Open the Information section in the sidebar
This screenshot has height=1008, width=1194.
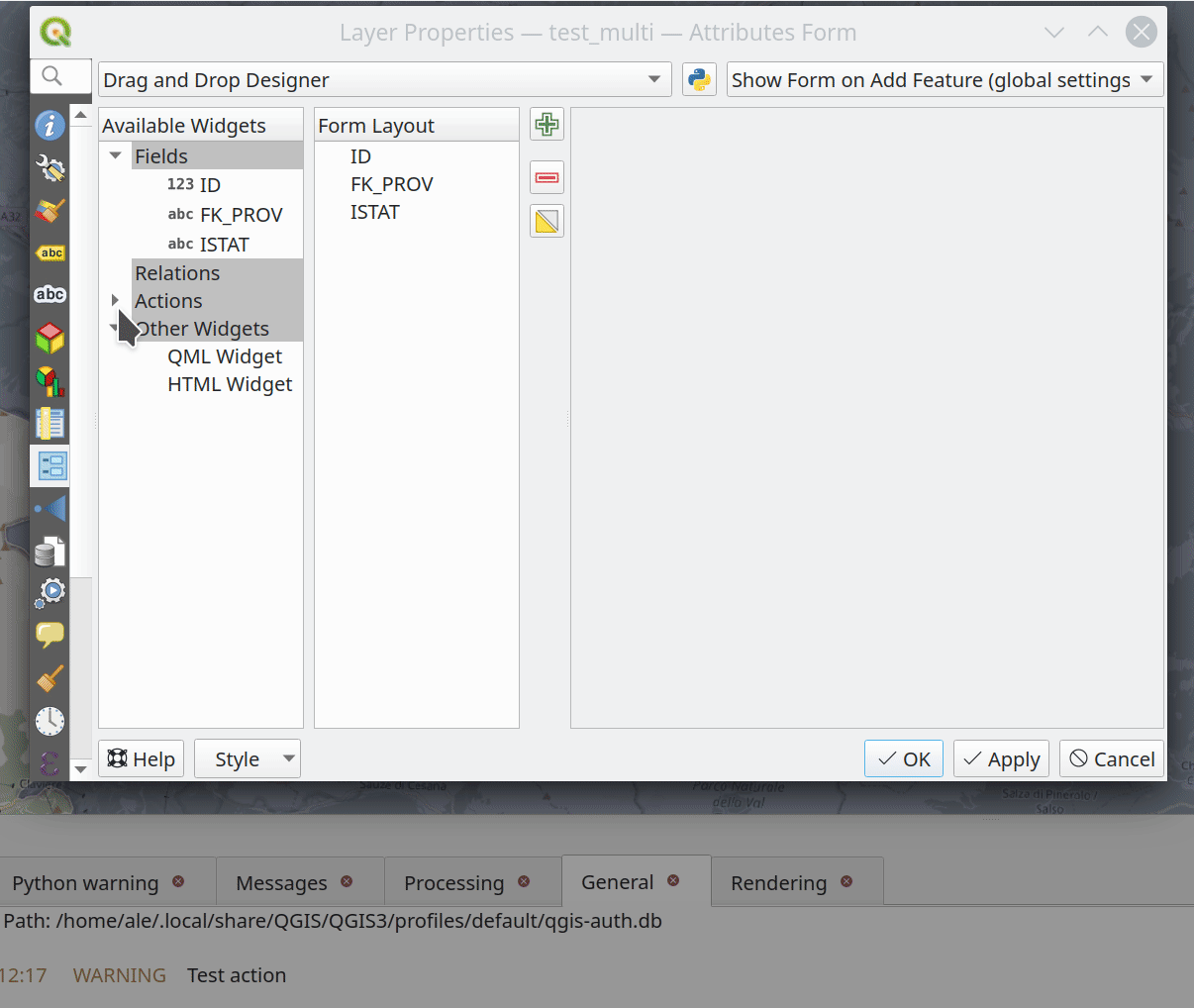pyautogui.click(x=50, y=126)
